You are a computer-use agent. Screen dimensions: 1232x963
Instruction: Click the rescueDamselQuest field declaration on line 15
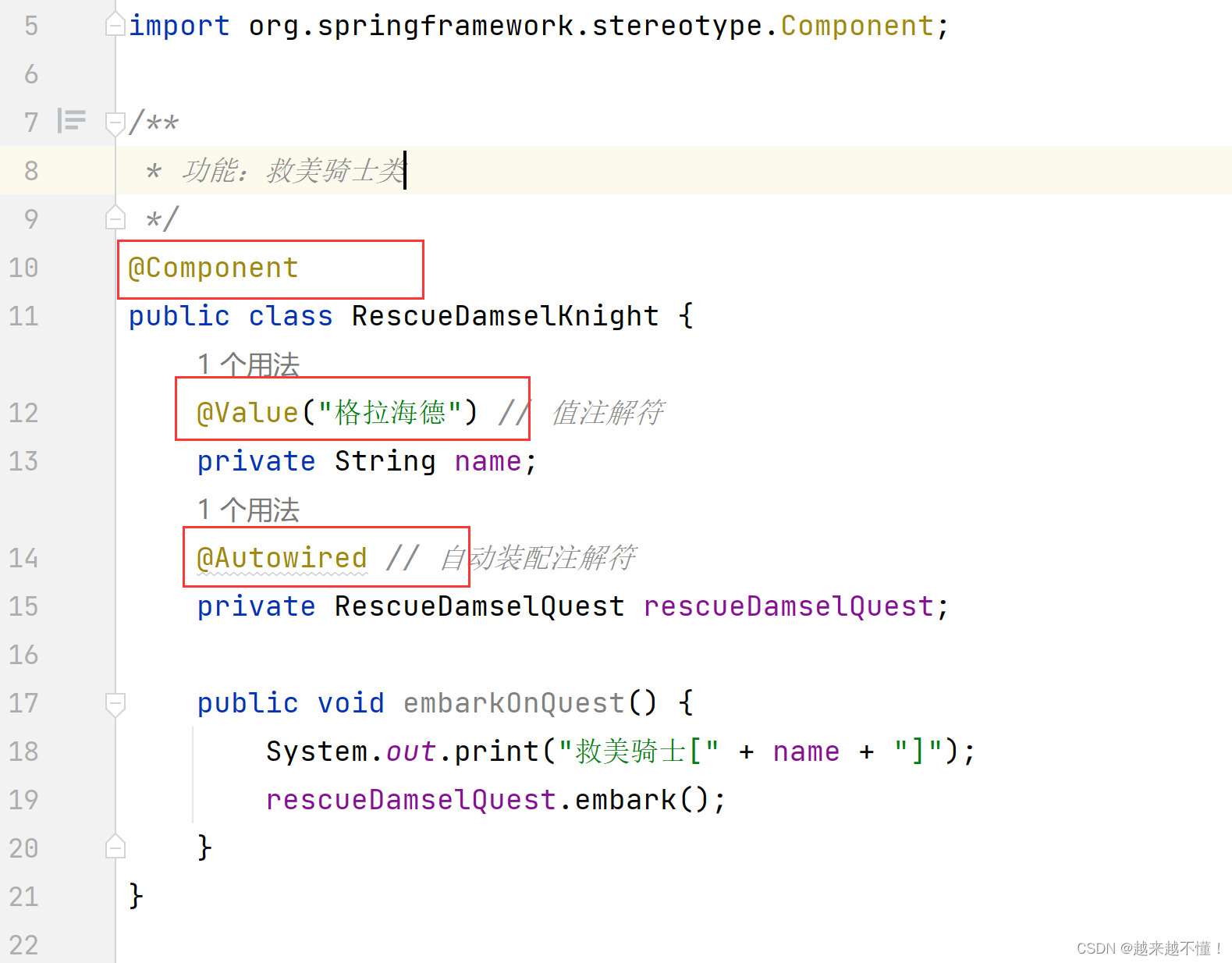click(789, 606)
